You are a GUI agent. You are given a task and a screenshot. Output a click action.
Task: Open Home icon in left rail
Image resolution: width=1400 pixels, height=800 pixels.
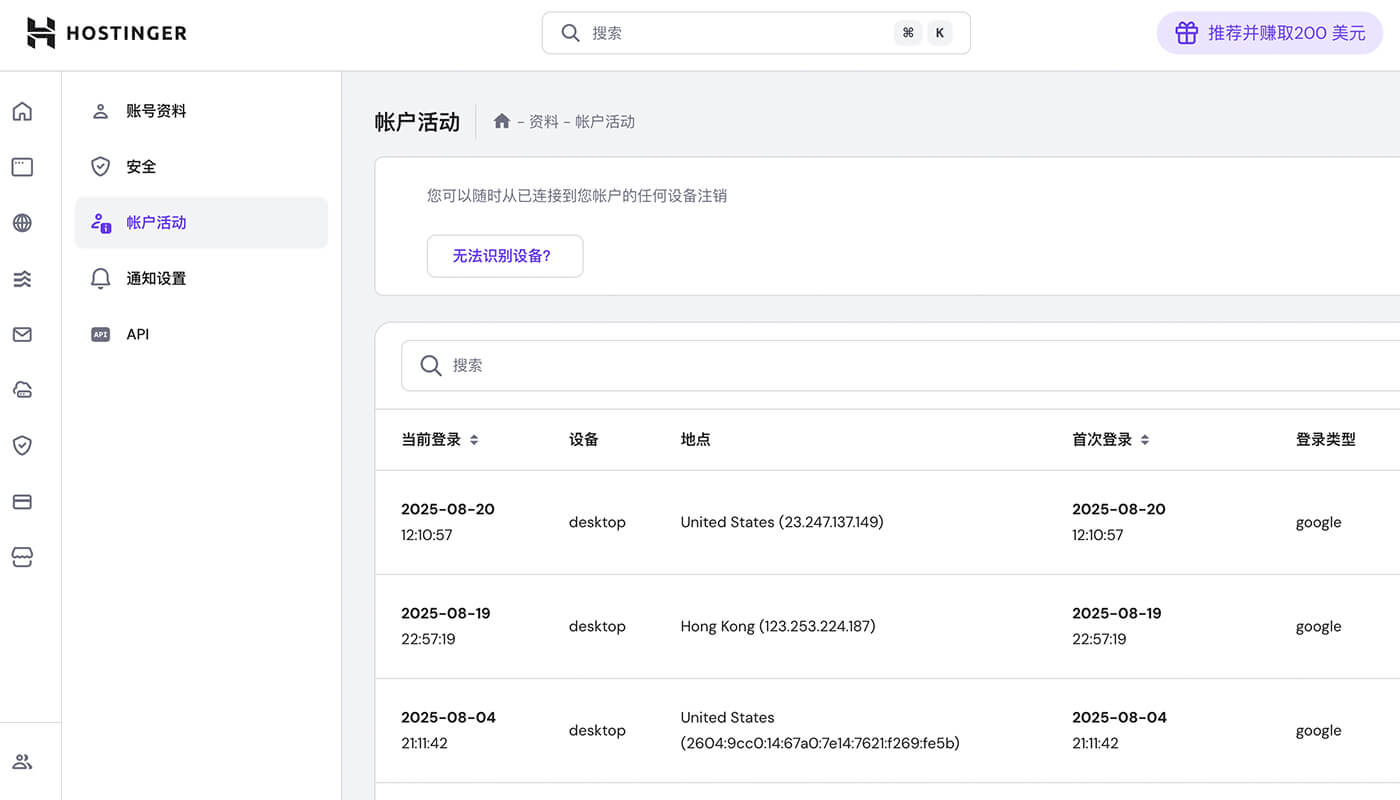22,111
